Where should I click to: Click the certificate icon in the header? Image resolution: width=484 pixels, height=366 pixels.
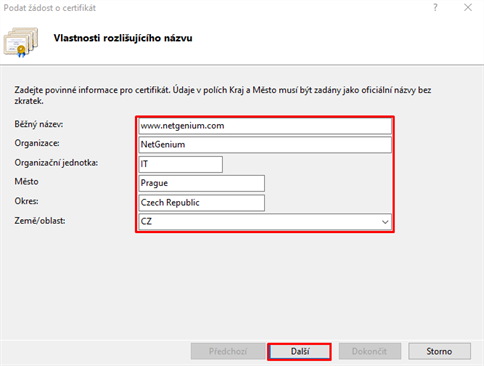pyautogui.click(x=21, y=42)
